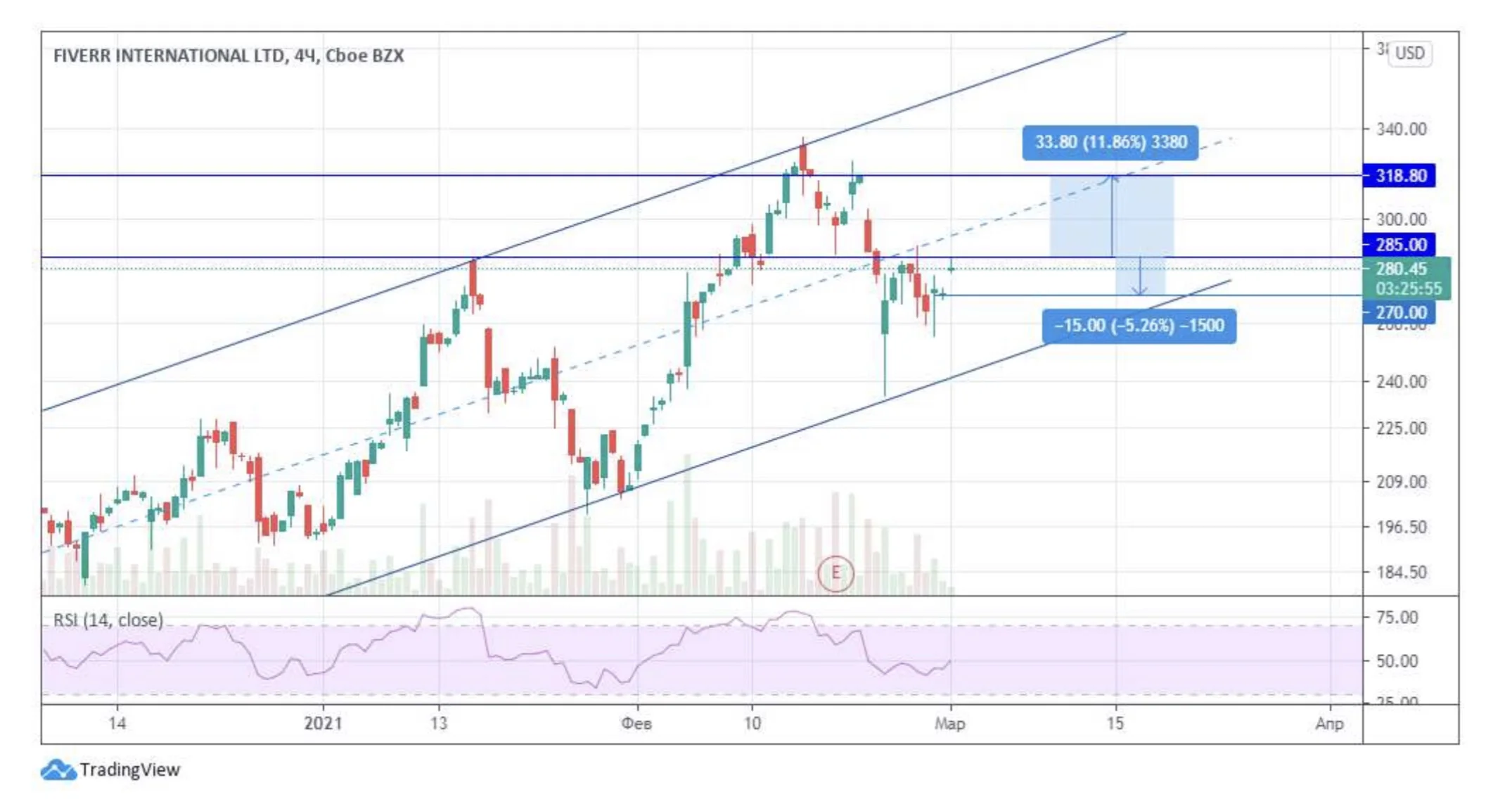Click the 15 date axis label

click(x=1115, y=723)
